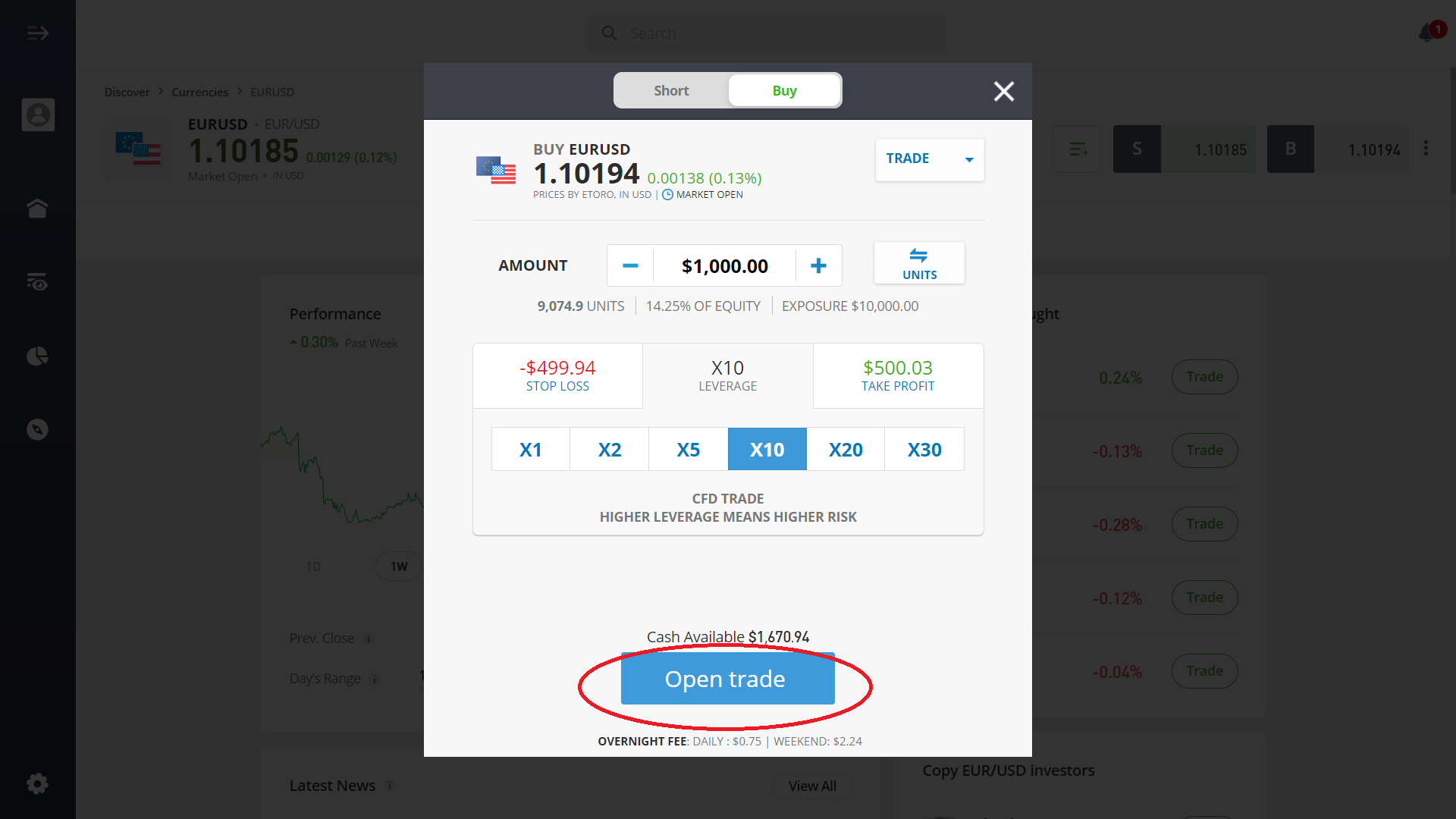The width and height of the screenshot is (1456, 819).
Task: Click the Buy tab header
Action: coord(784,90)
